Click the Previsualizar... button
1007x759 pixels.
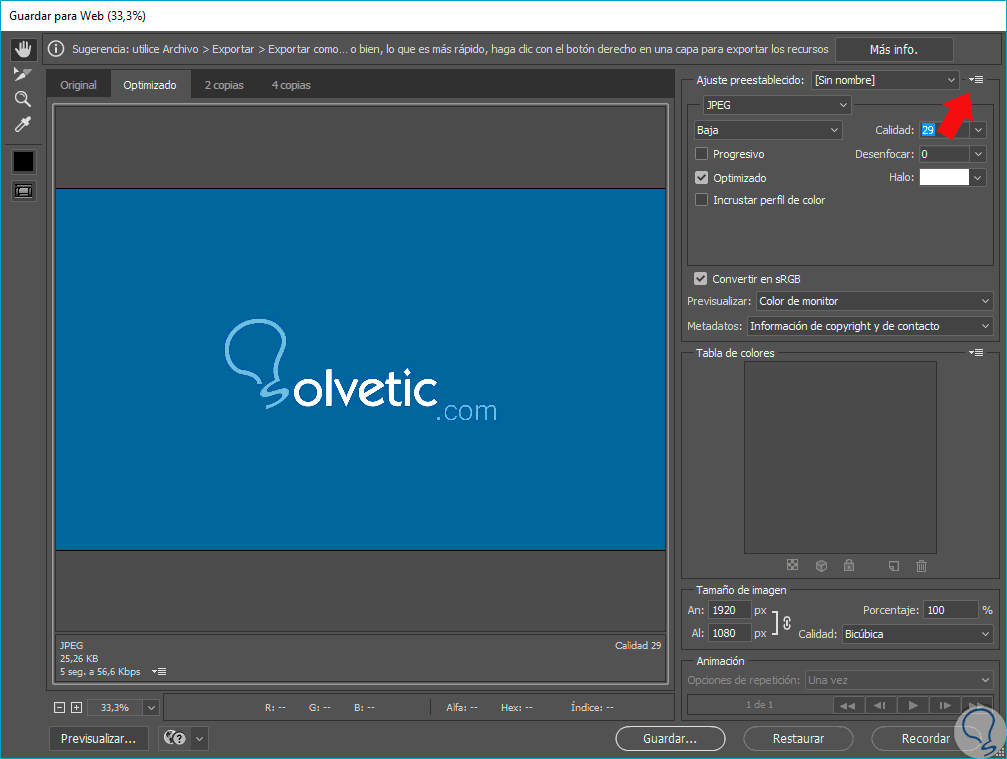(x=98, y=738)
